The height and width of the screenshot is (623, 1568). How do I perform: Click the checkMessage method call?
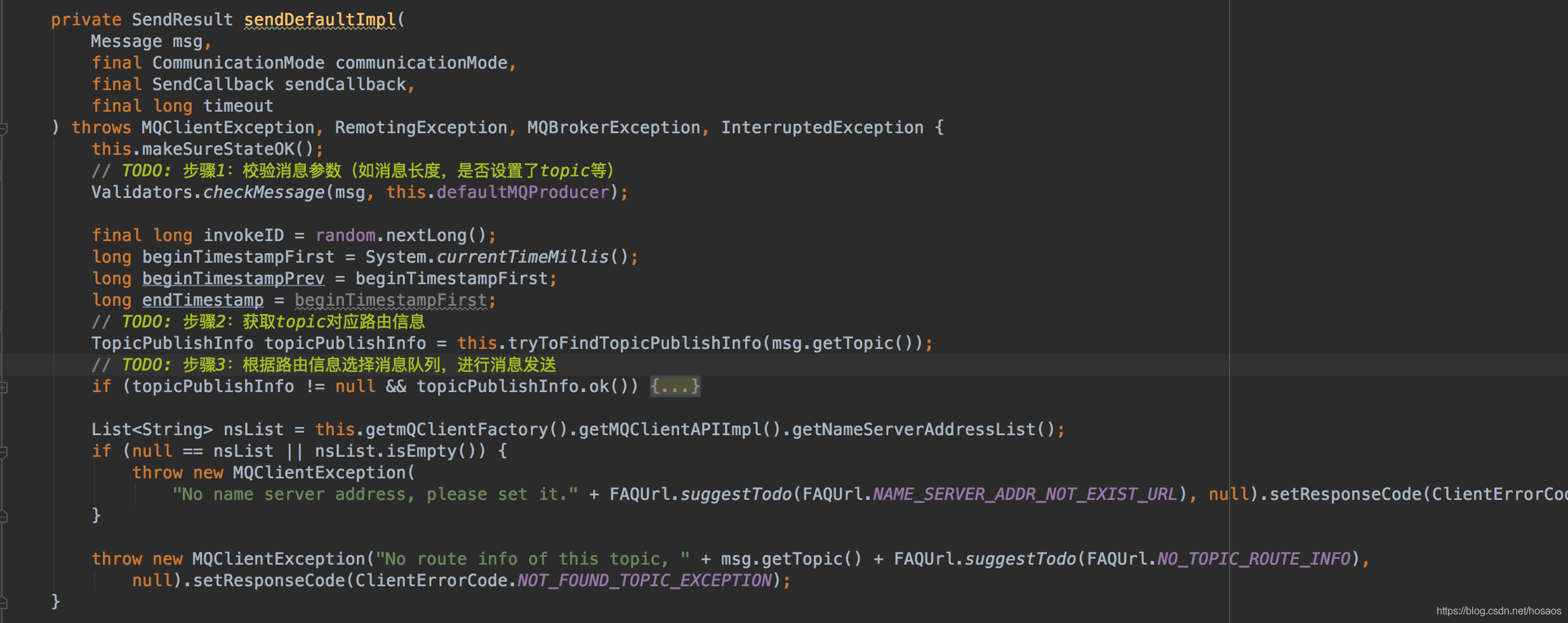(x=263, y=193)
